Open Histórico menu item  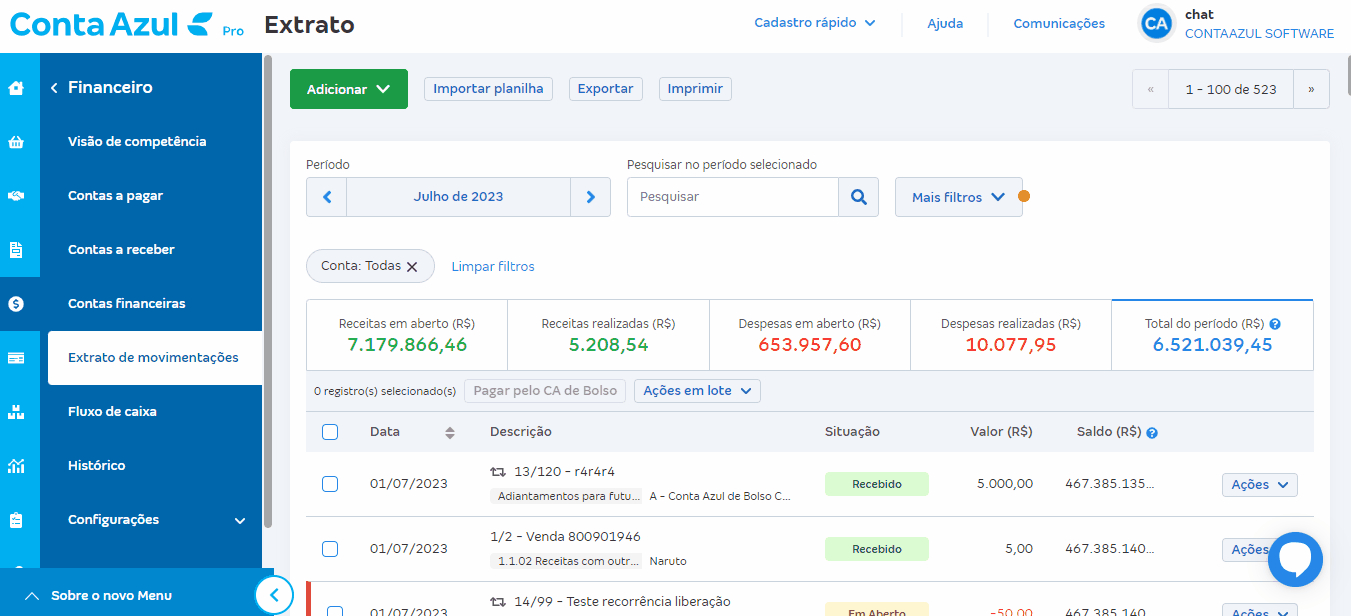[x=97, y=466]
